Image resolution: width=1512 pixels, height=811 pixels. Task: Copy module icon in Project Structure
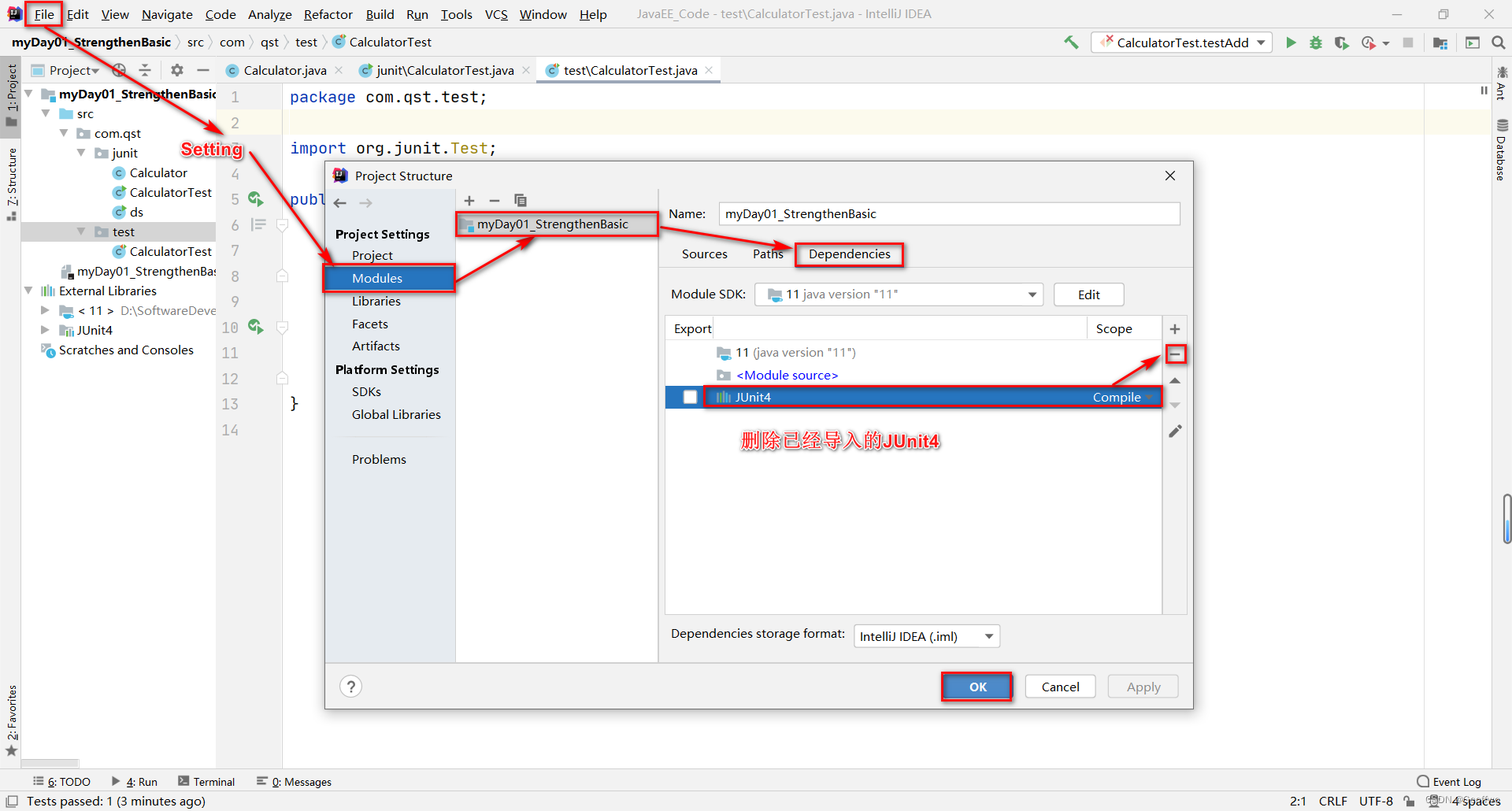click(521, 201)
